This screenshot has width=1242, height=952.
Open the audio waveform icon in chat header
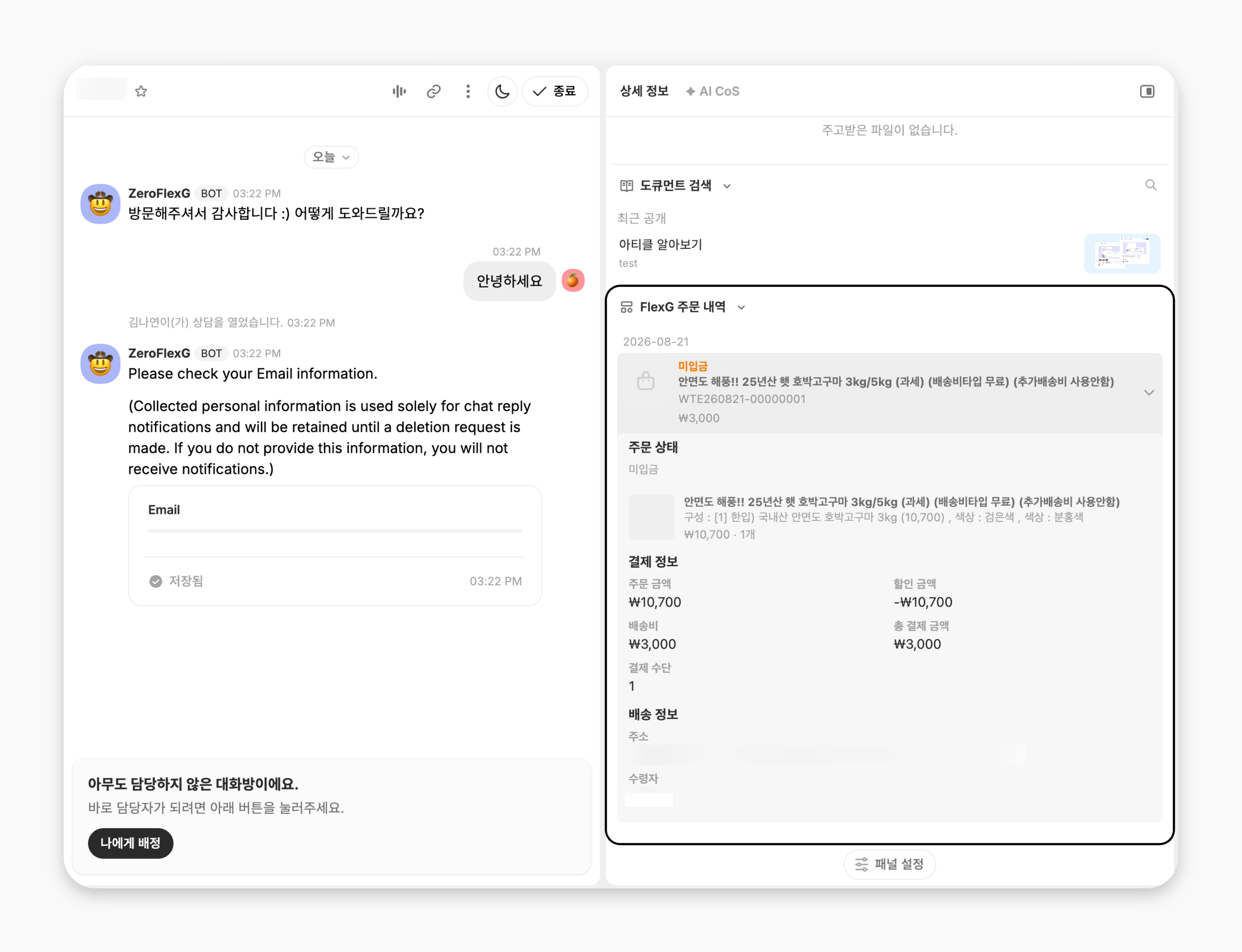pyautogui.click(x=399, y=91)
